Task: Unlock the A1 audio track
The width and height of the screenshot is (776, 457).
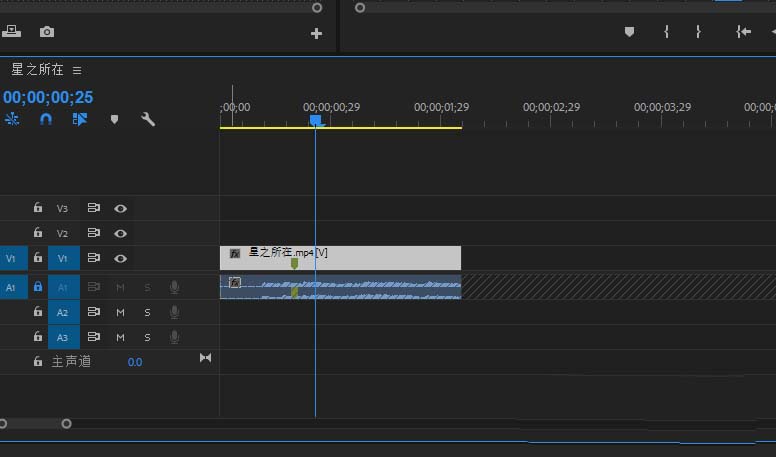Action: pyautogui.click(x=38, y=286)
